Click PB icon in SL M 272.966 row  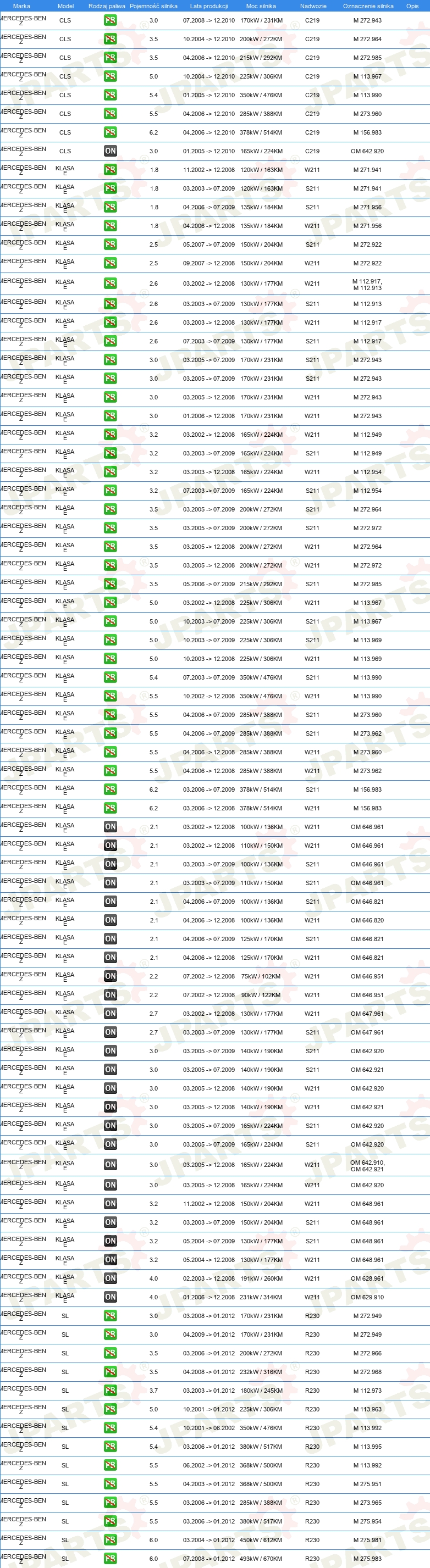pos(110,1353)
